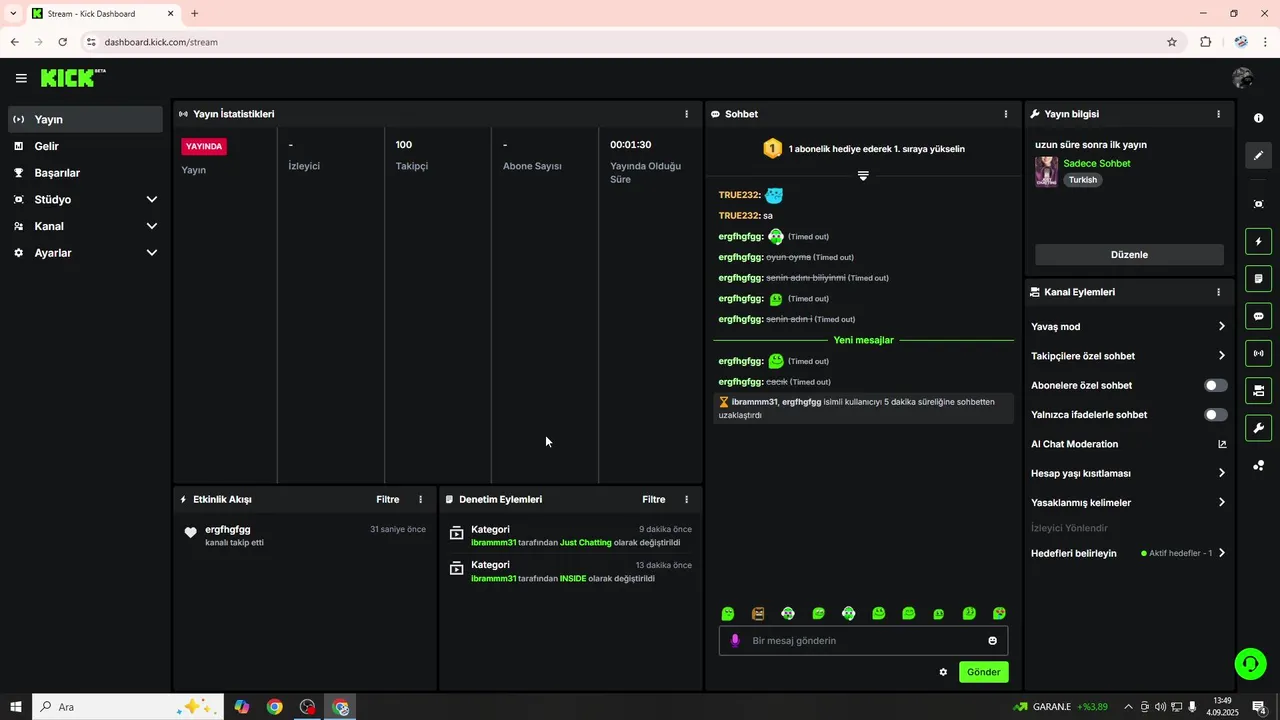The image size is (1280, 720).
Task: Click the collapse arrow below the gift banner
Action: point(863,175)
